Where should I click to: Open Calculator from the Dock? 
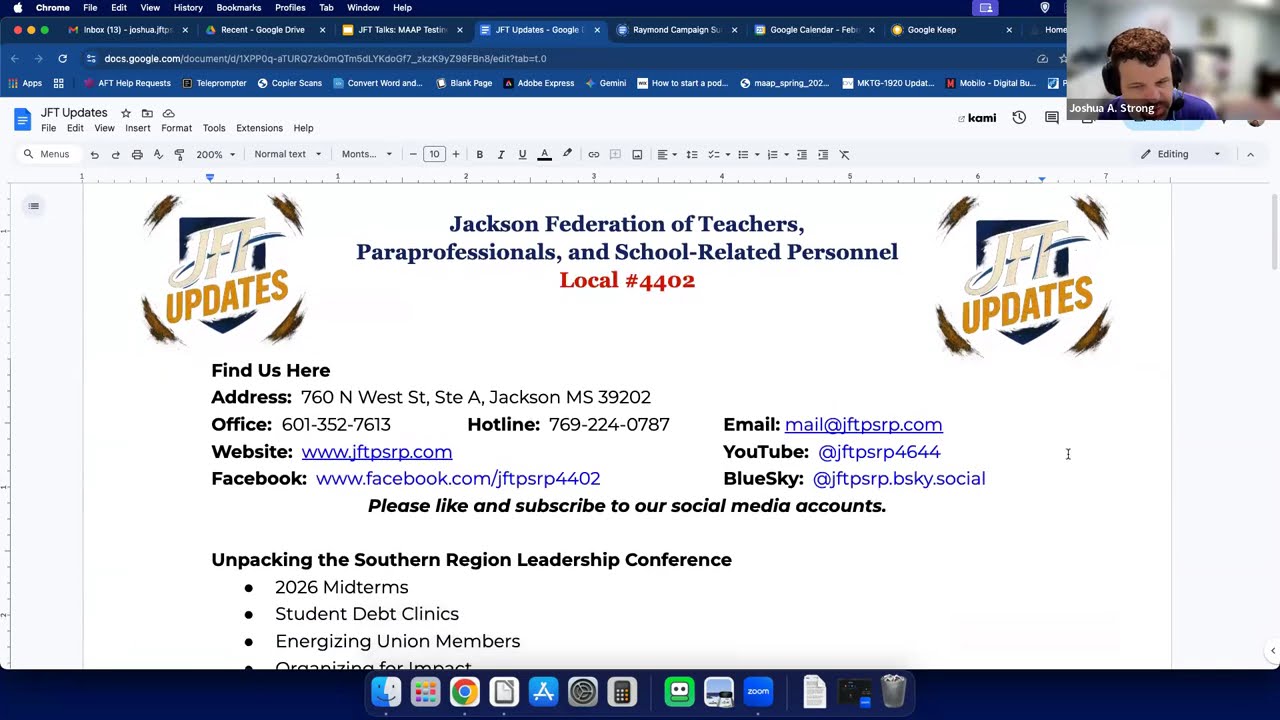coord(622,691)
